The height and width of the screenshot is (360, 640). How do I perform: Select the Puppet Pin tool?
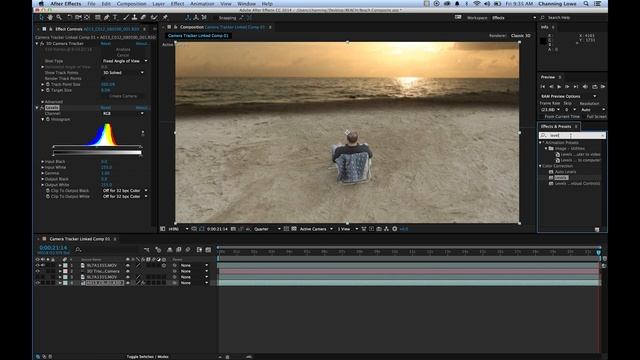coord(165,18)
